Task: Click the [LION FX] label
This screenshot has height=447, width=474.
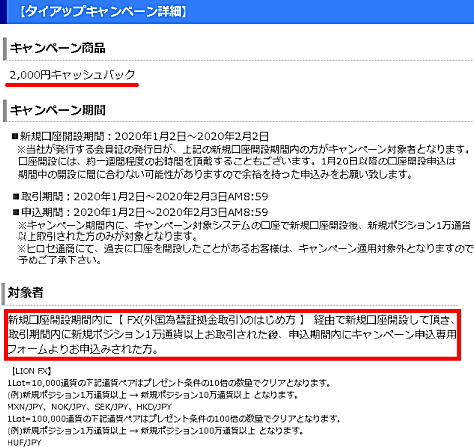Action: 31,371
